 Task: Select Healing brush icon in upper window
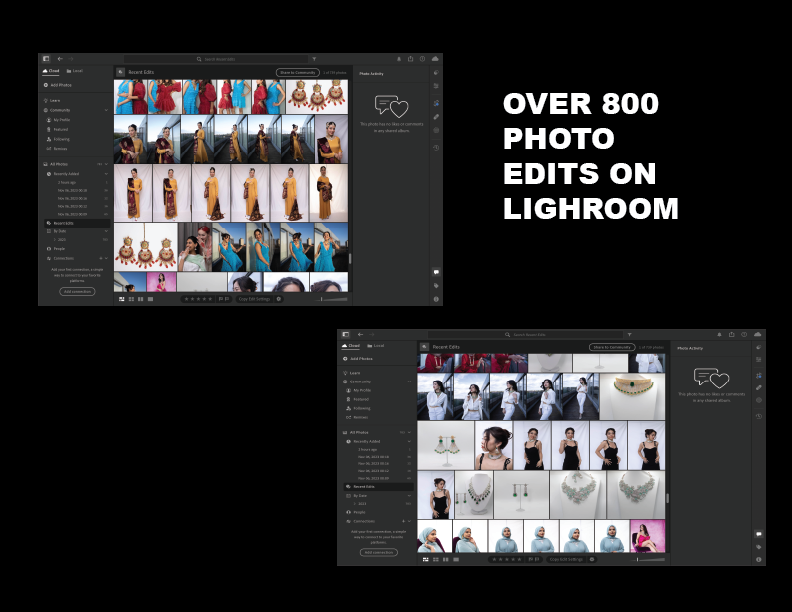click(436, 117)
